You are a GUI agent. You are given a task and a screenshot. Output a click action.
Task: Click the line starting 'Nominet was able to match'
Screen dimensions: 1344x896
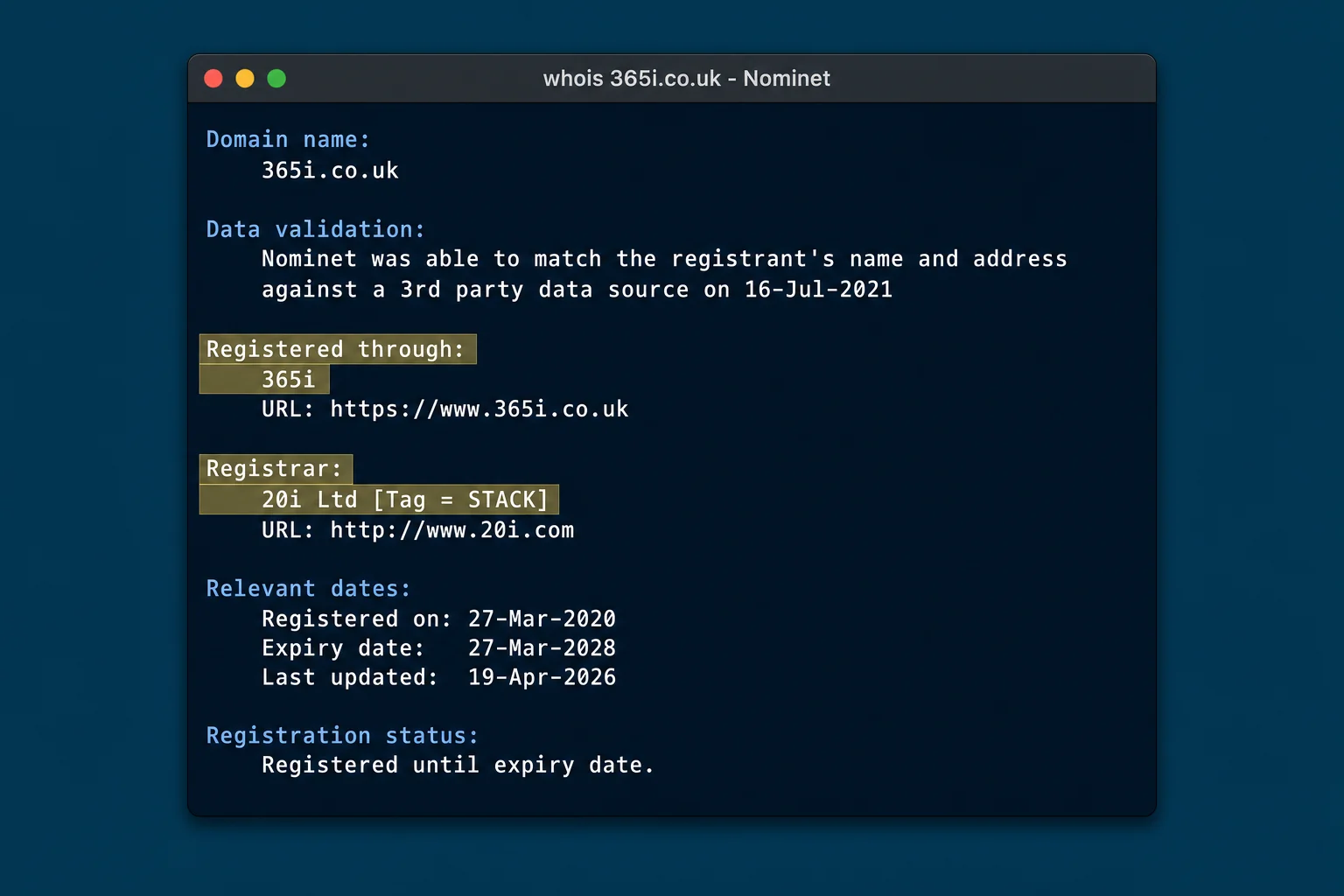664,259
